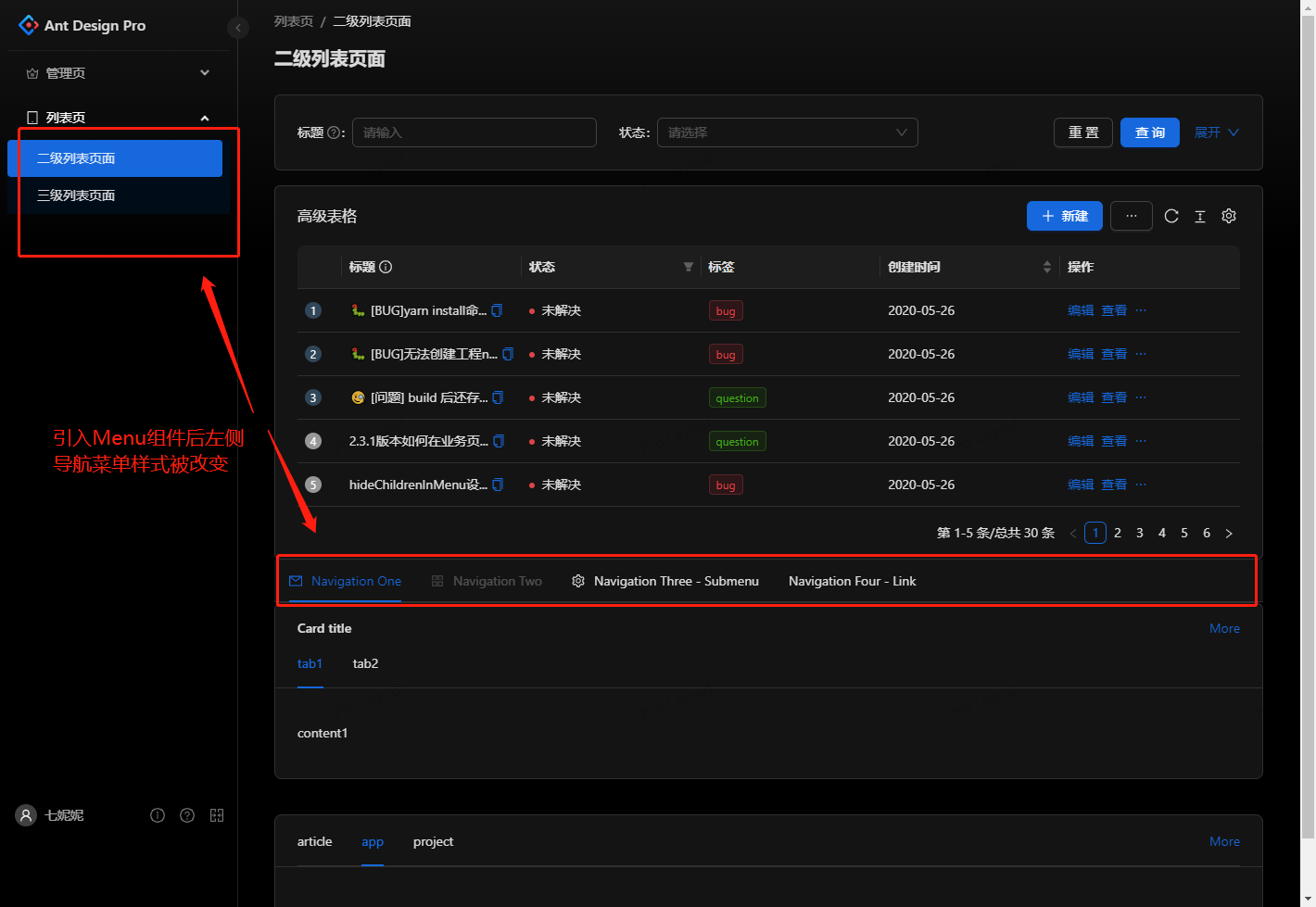Click the copy icon next to yarn install row
1316x907 pixels.
point(498,310)
